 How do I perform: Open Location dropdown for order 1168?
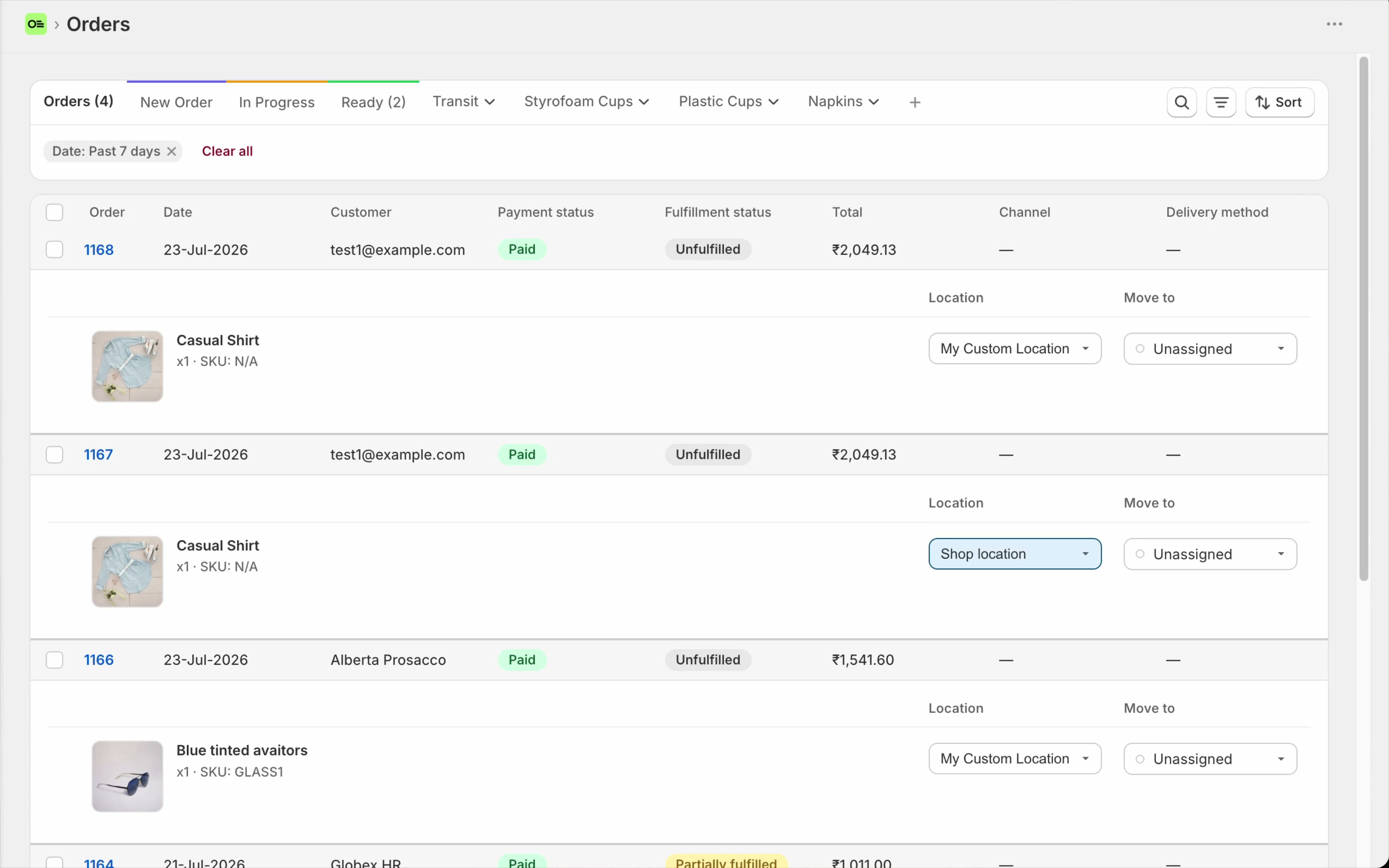point(1015,348)
